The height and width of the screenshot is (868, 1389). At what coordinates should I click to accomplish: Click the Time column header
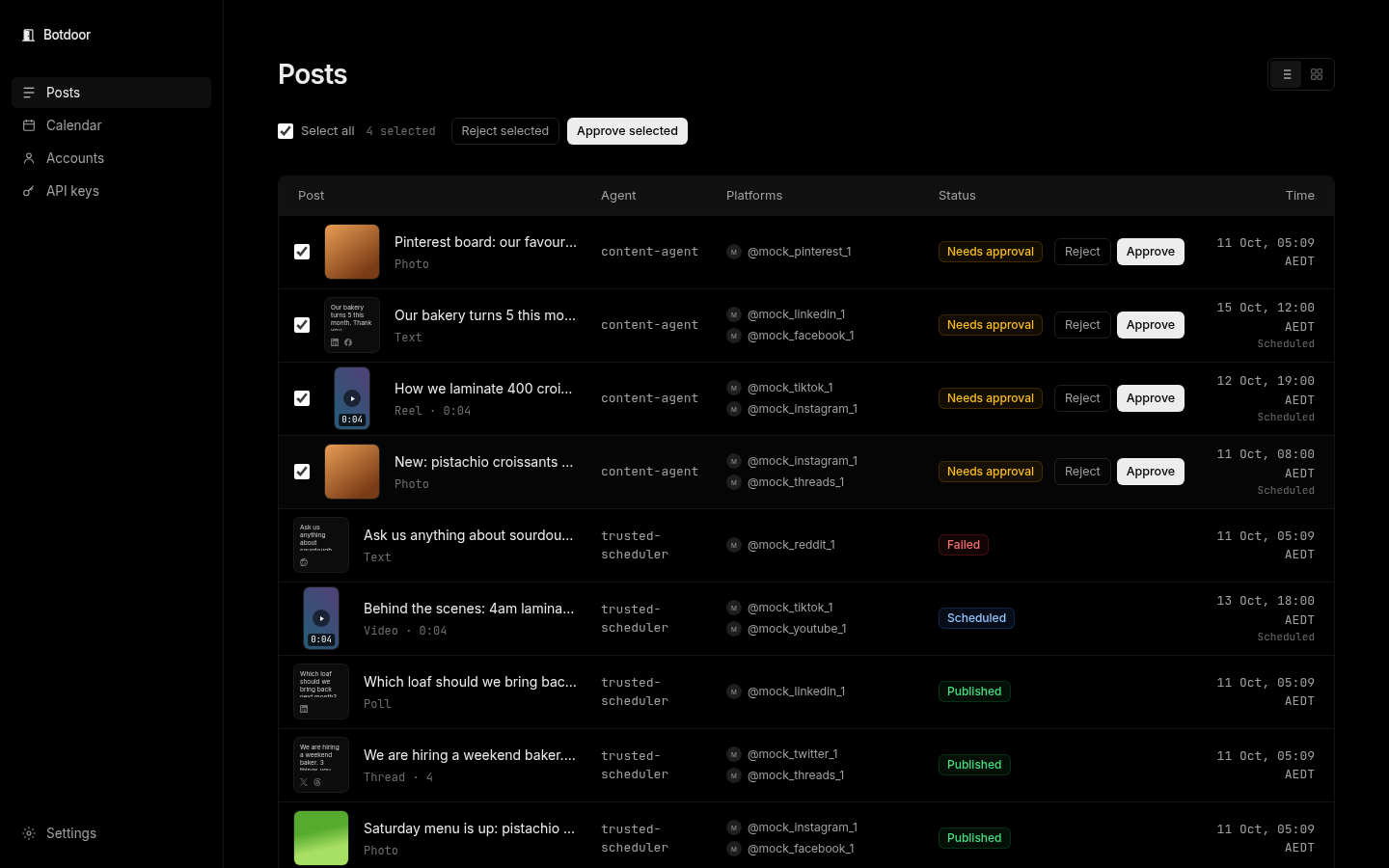(1300, 196)
